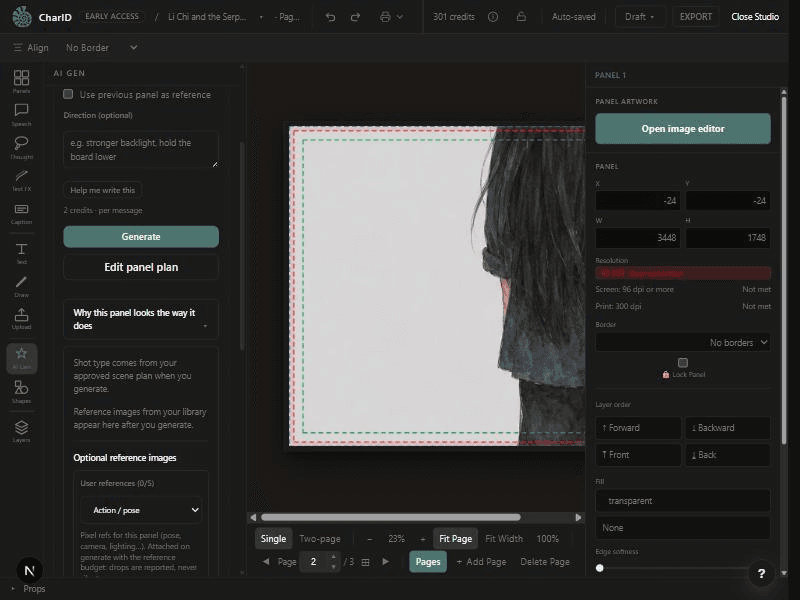Click the N avatar badge
This screenshot has height=600, width=800.
pyautogui.click(x=29, y=570)
